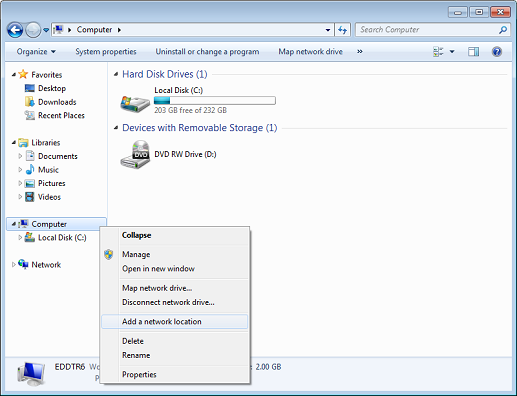Click the Hard Disk Drives (1) header
This screenshot has width=517, height=396.
point(165,74)
